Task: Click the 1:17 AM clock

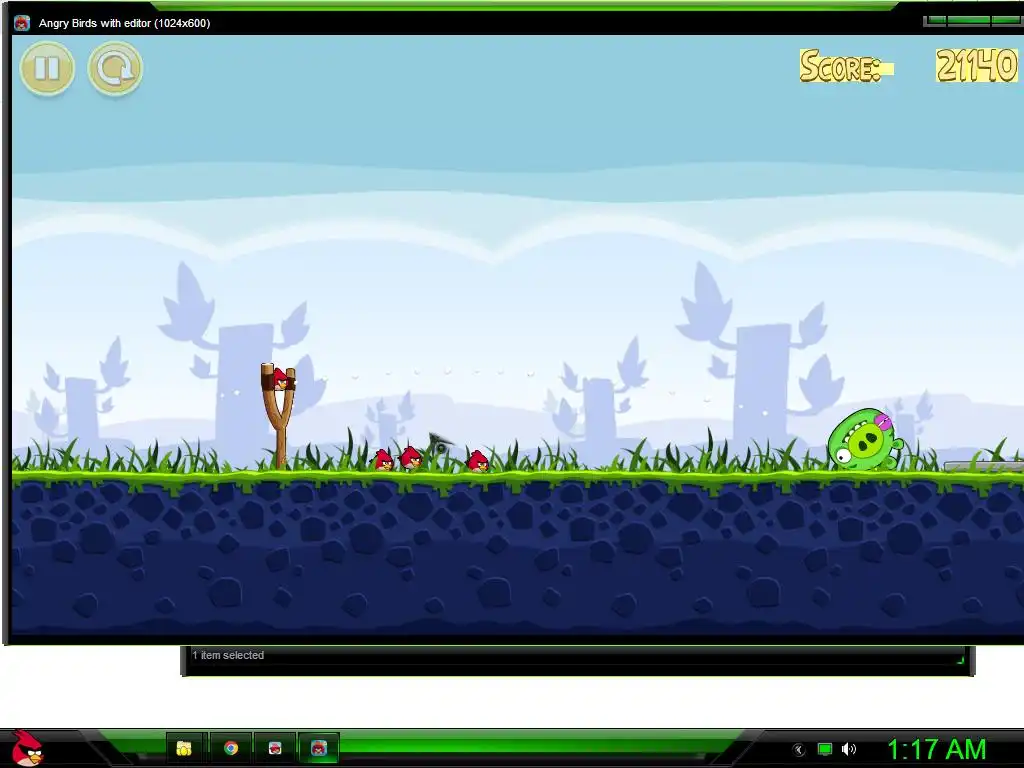Action: 936,750
